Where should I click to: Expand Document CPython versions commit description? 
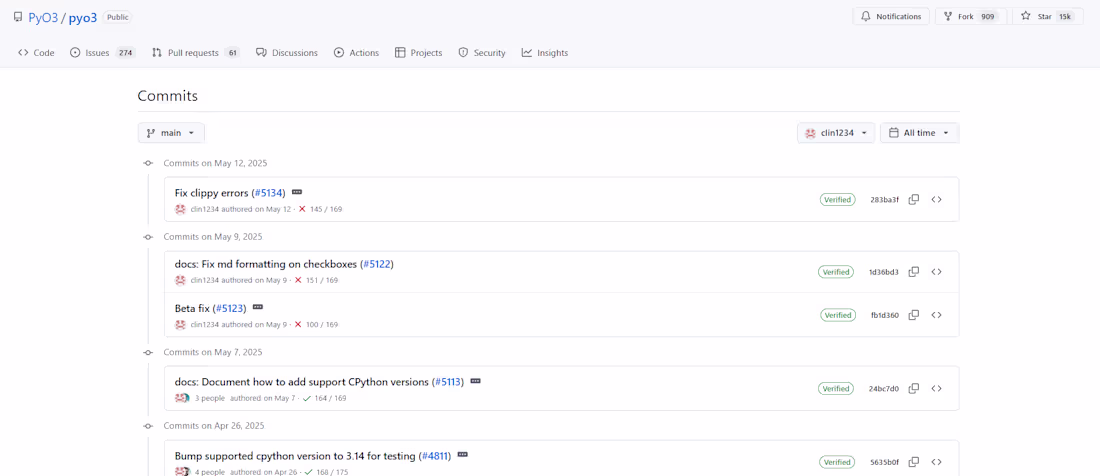coord(475,381)
